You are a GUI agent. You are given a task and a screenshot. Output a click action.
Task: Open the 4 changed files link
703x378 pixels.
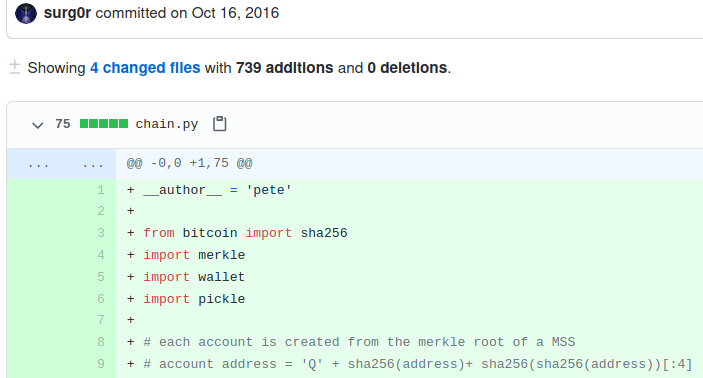point(145,68)
